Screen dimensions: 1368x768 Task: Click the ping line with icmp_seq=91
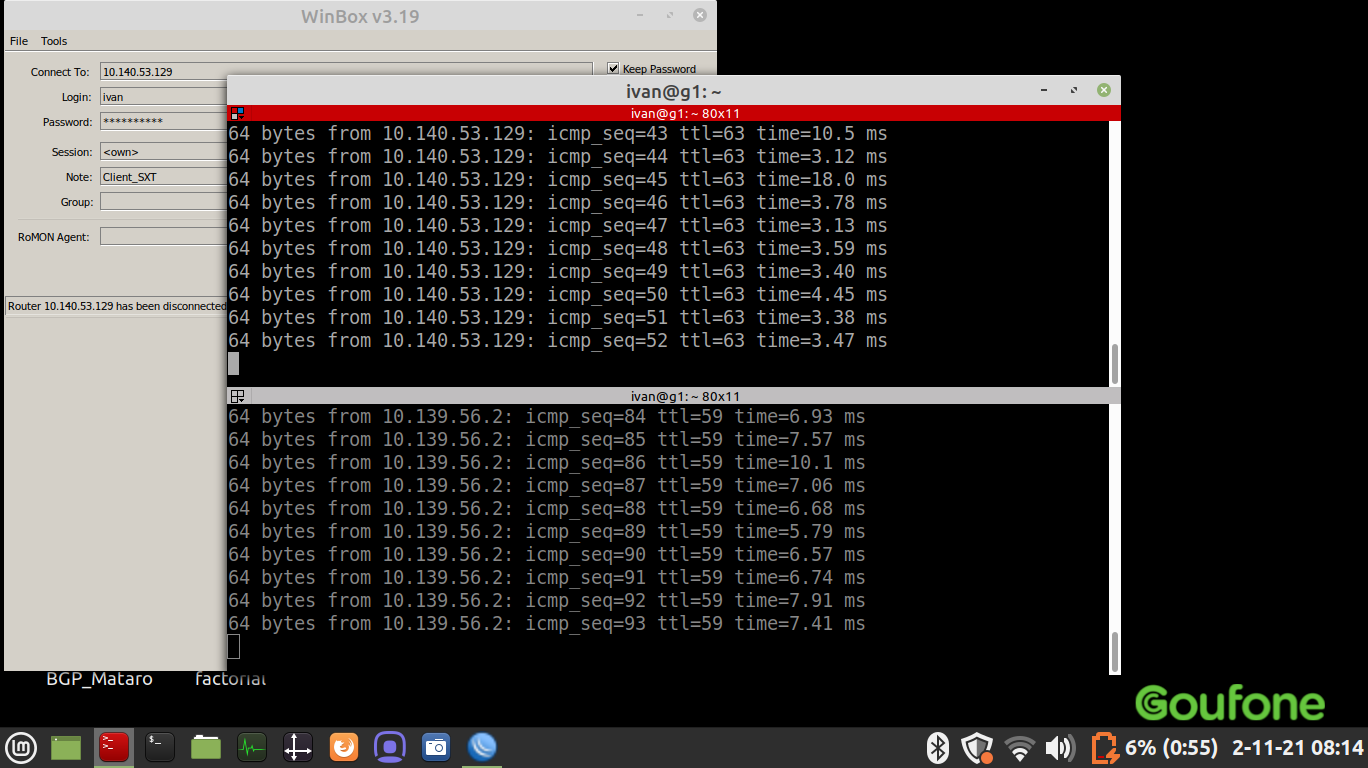point(547,578)
